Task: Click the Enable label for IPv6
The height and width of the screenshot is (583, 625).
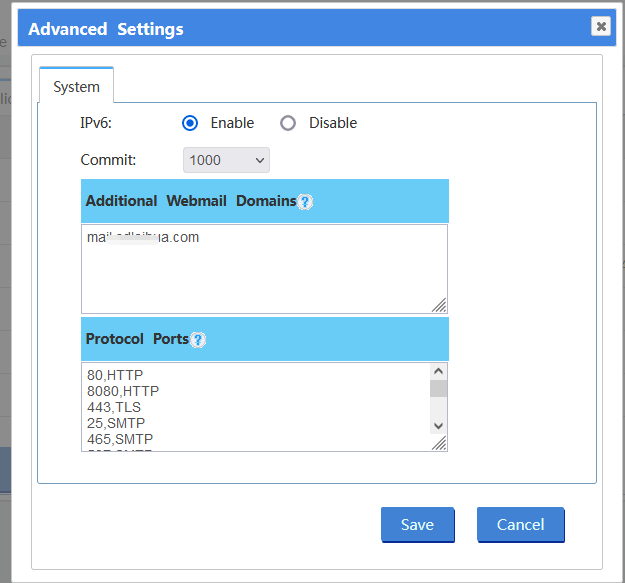Action: click(x=232, y=123)
